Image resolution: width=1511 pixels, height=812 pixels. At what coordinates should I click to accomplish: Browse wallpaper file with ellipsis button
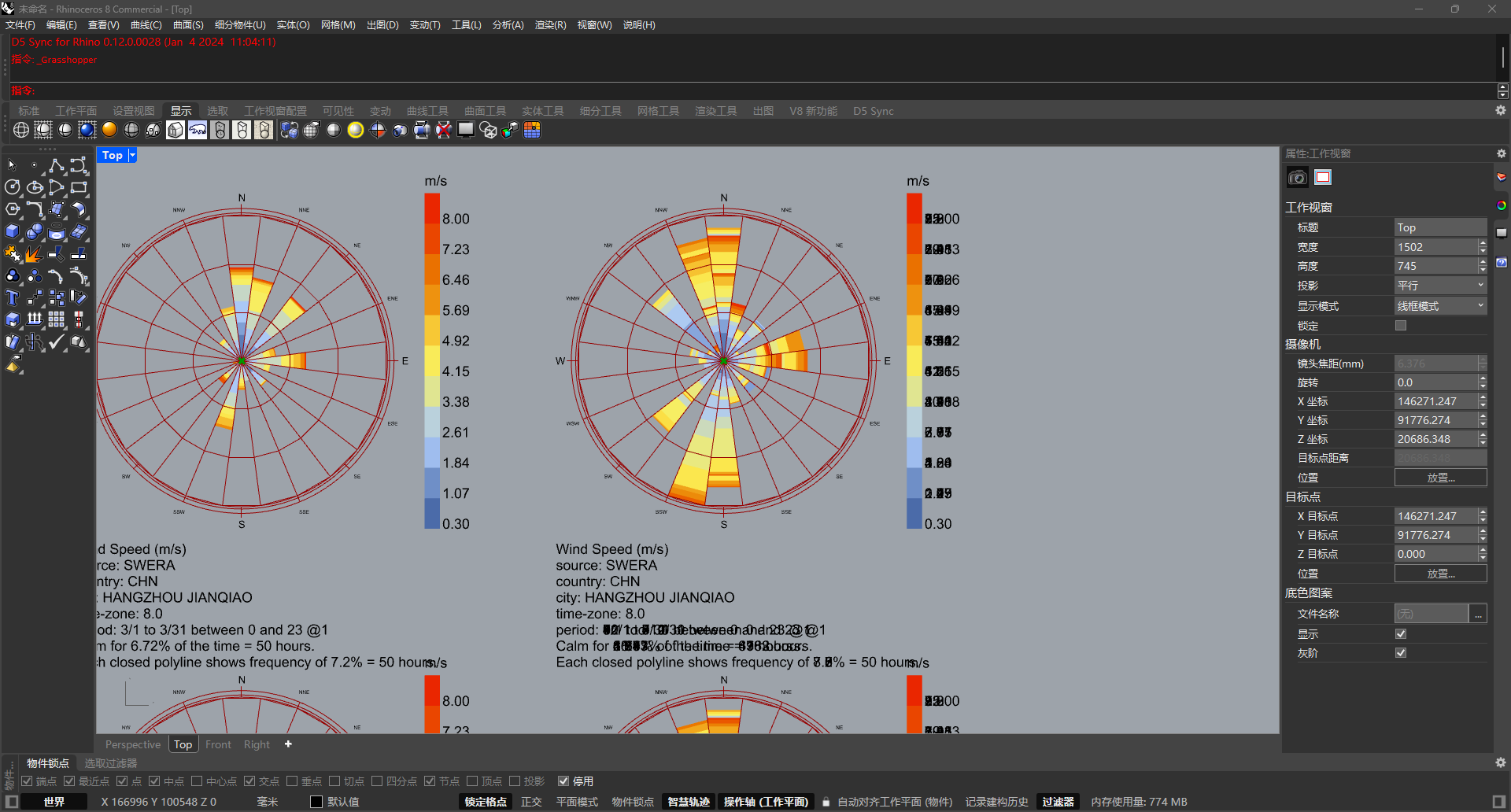1479,615
